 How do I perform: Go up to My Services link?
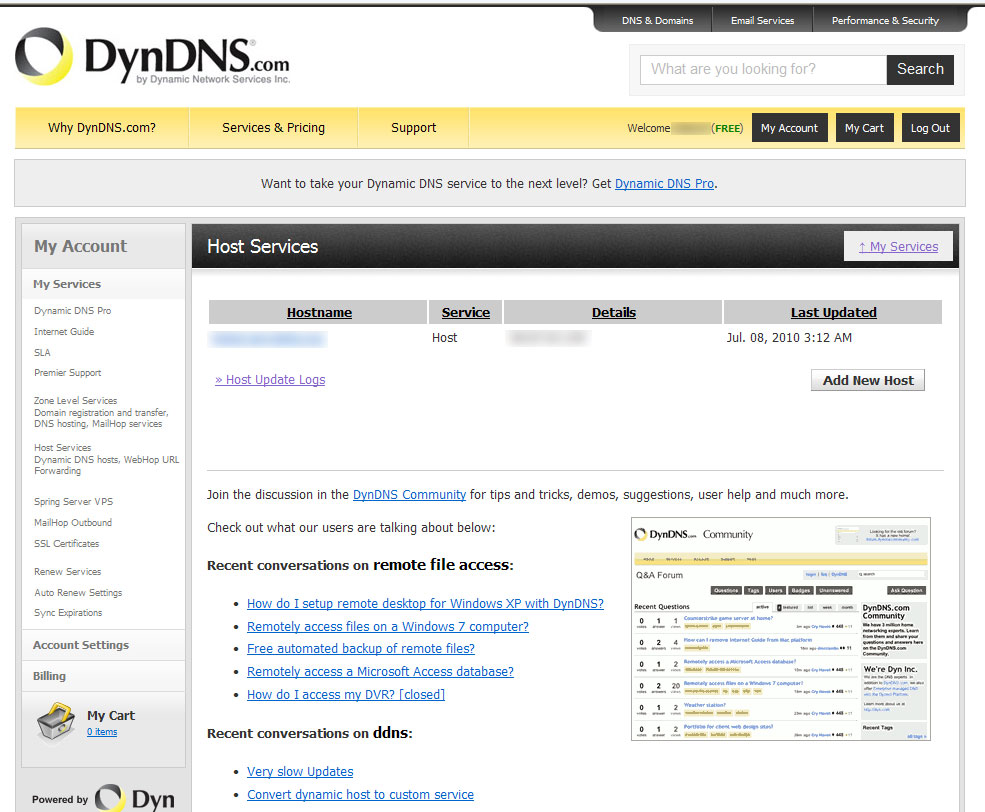[x=898, y=246]
